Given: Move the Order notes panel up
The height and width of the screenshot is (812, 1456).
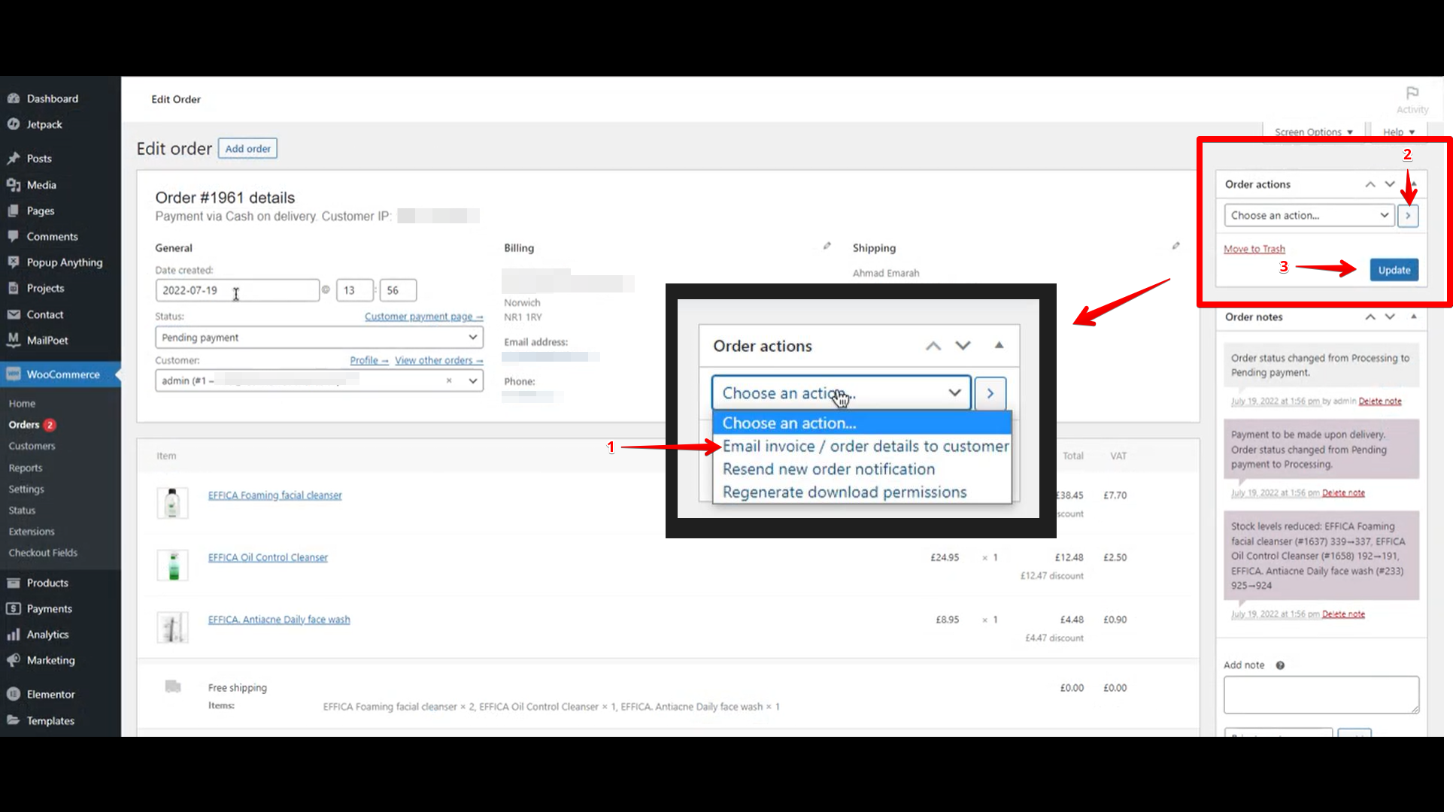Looking at the screenshot, I should tap(1370, 317).
